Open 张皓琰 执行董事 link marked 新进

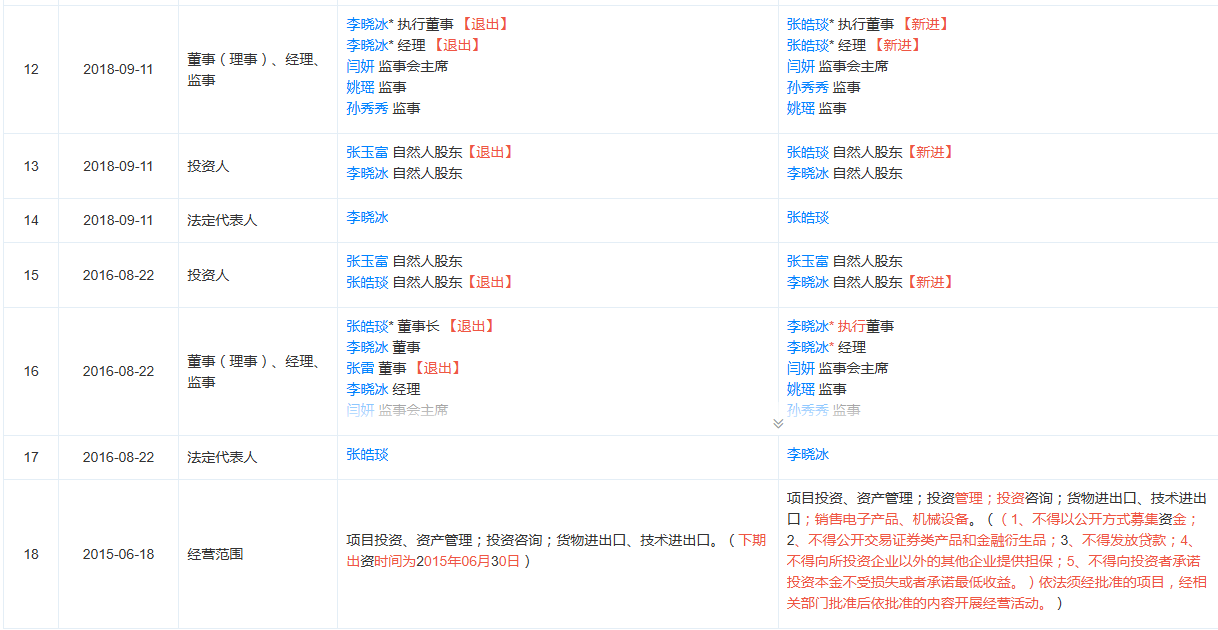(807, 24)
